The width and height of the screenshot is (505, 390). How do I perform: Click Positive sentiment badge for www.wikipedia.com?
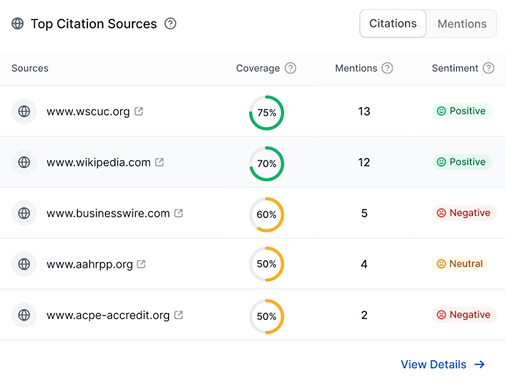[x=462, y=162]
